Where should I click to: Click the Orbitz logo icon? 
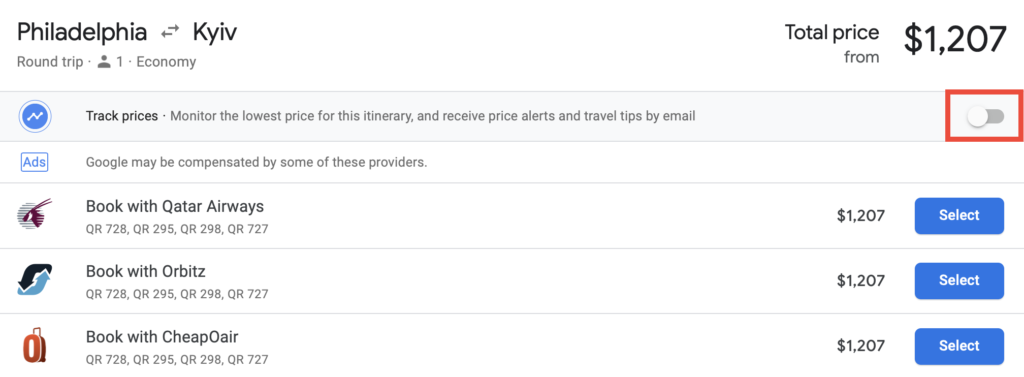pyautogui.click(x=35, y=280)
